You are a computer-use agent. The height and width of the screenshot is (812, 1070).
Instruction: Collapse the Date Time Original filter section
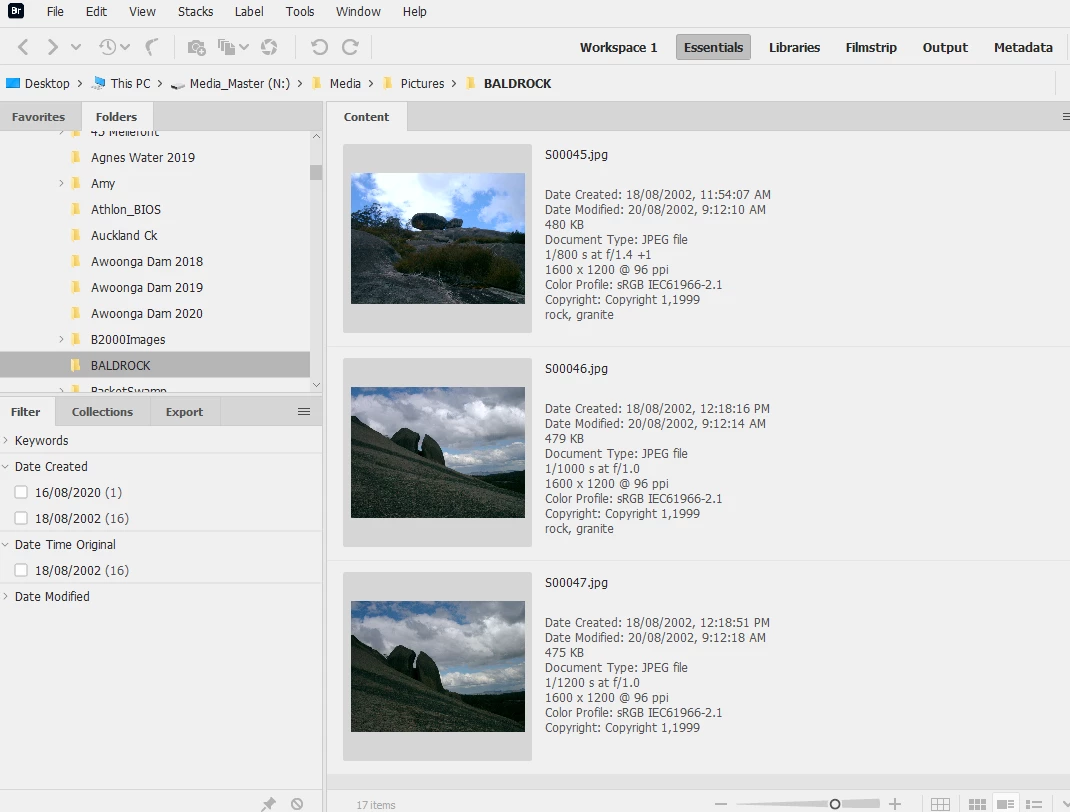click(x=5, y=545)
